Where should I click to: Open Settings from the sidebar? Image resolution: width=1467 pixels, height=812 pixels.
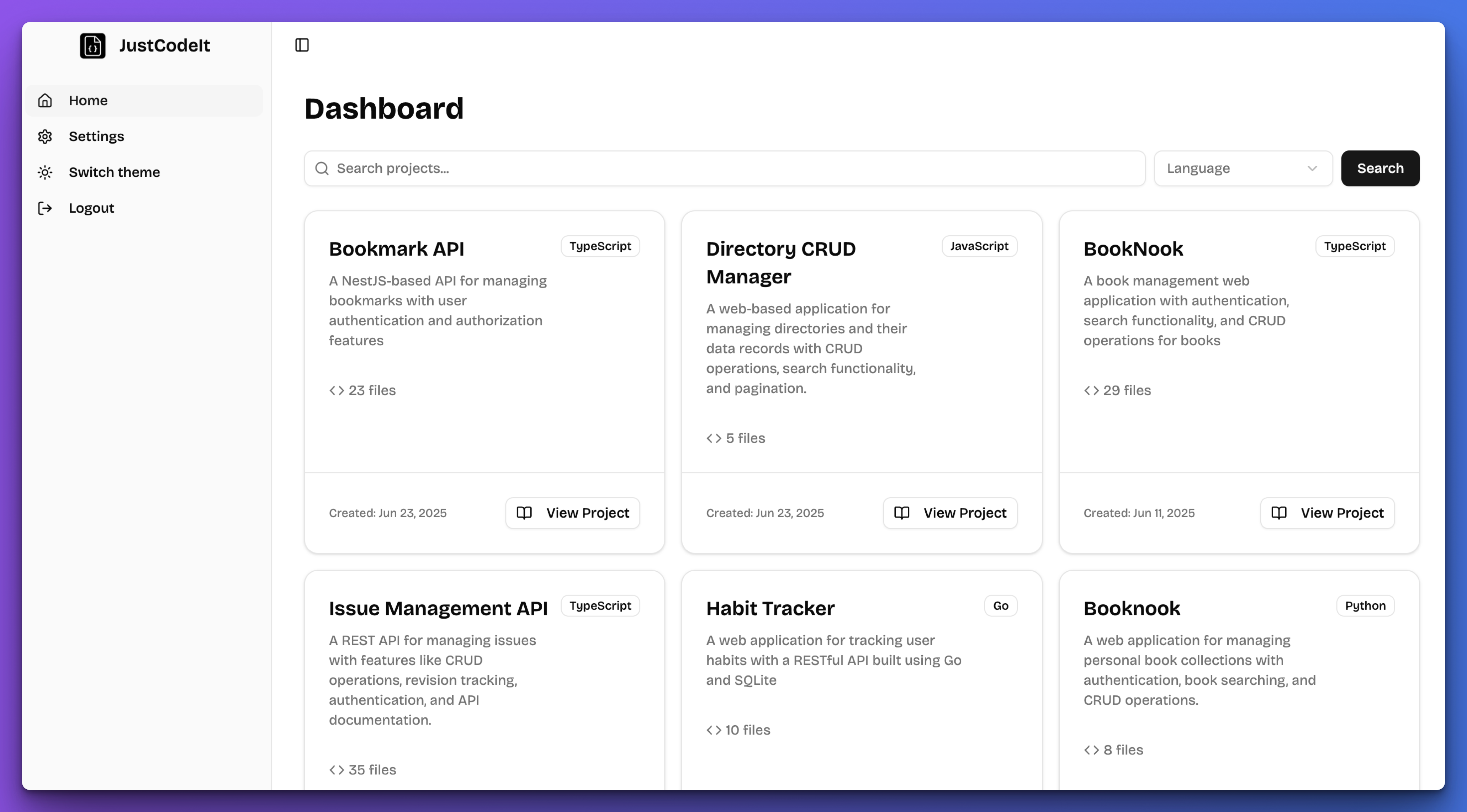tap(144, 137)
